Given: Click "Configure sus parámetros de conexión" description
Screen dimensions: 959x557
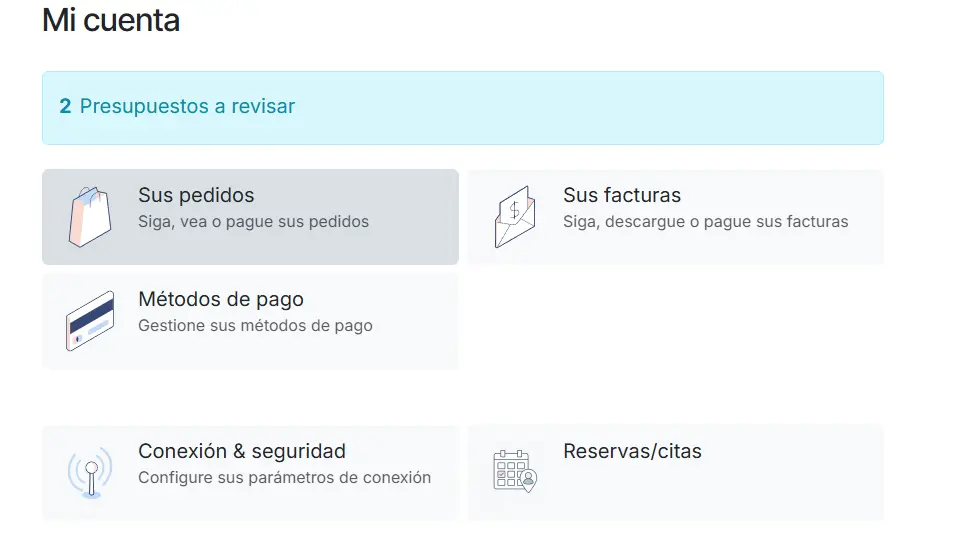Looking at the screenshot, I should pos(284,478).
